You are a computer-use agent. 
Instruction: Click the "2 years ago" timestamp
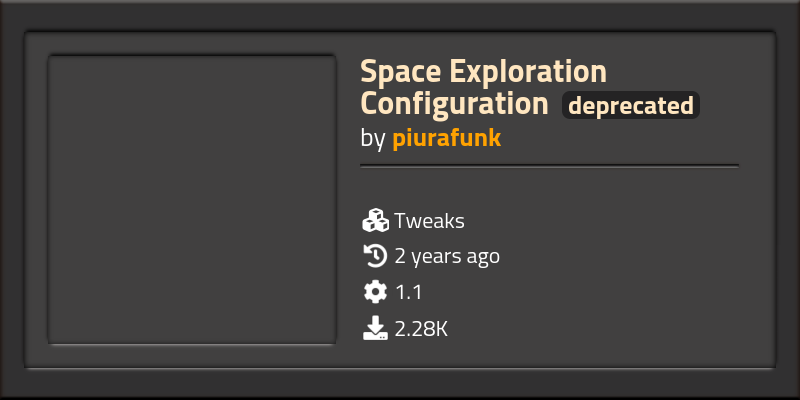tap(447, 256)
